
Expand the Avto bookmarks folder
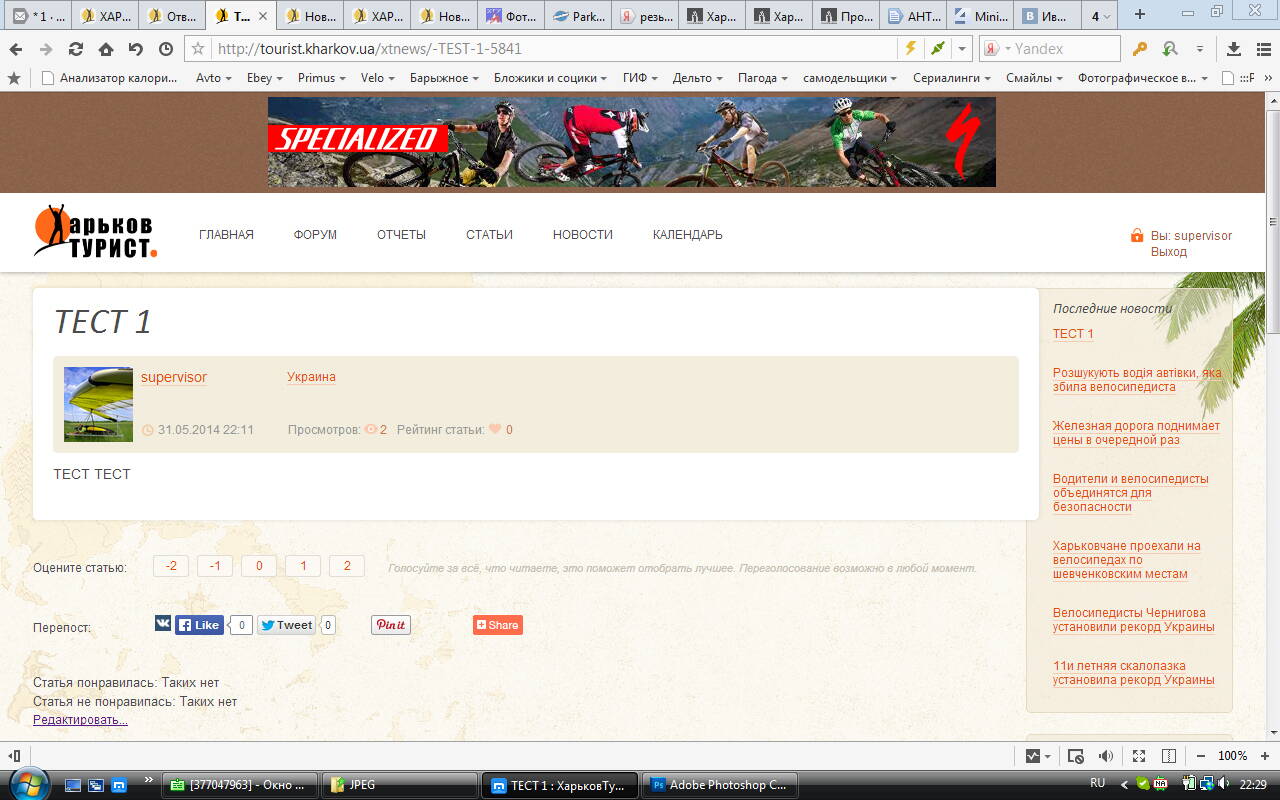213,78
